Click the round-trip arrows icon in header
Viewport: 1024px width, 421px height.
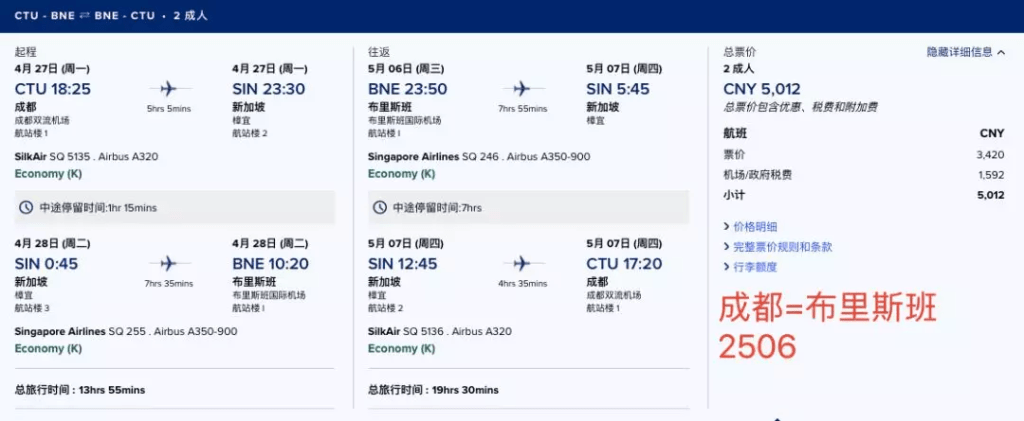point(84,16)
